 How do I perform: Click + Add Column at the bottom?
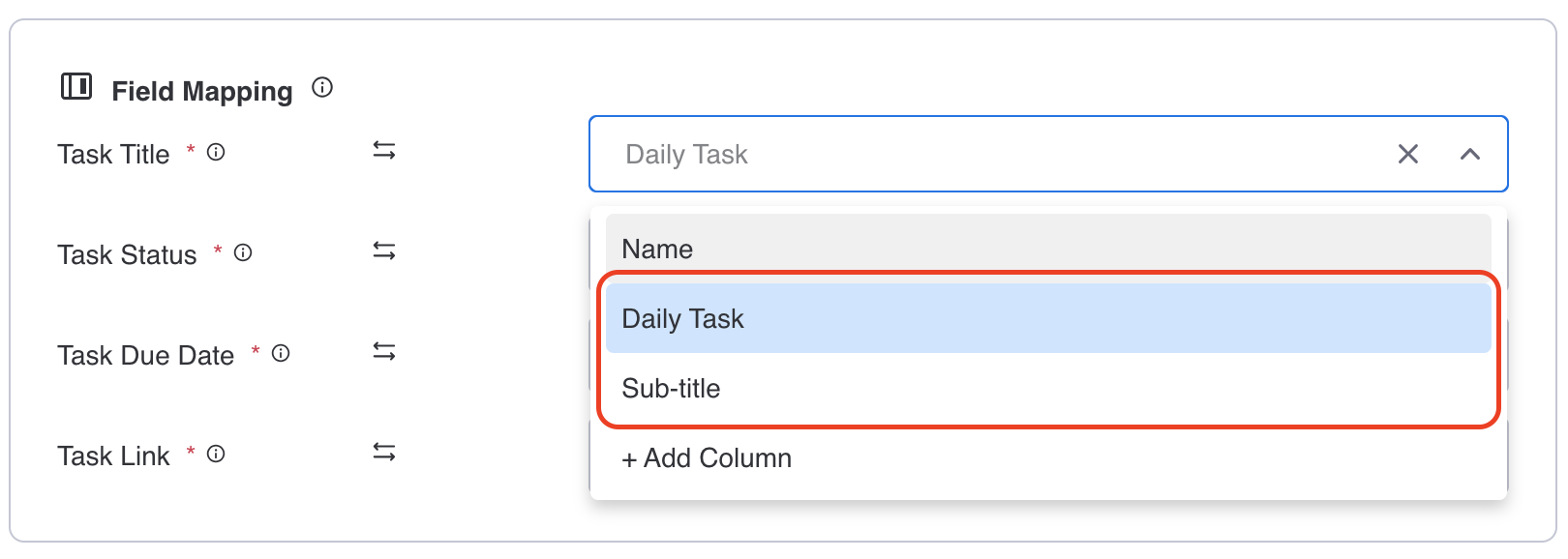(x=708, y=457)
